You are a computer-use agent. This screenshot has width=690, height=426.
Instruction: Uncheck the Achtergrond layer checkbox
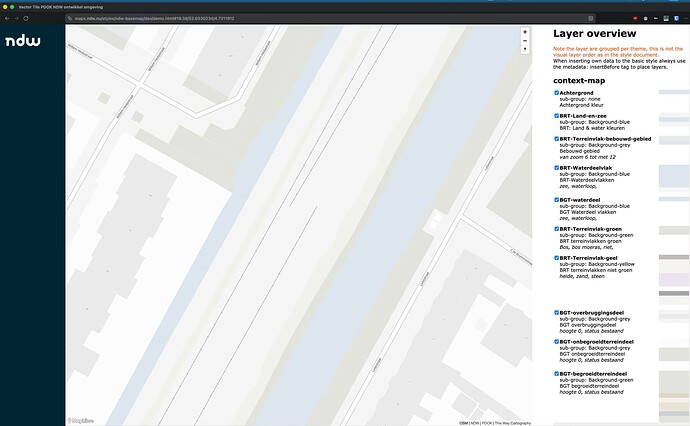tap(556, 93)
